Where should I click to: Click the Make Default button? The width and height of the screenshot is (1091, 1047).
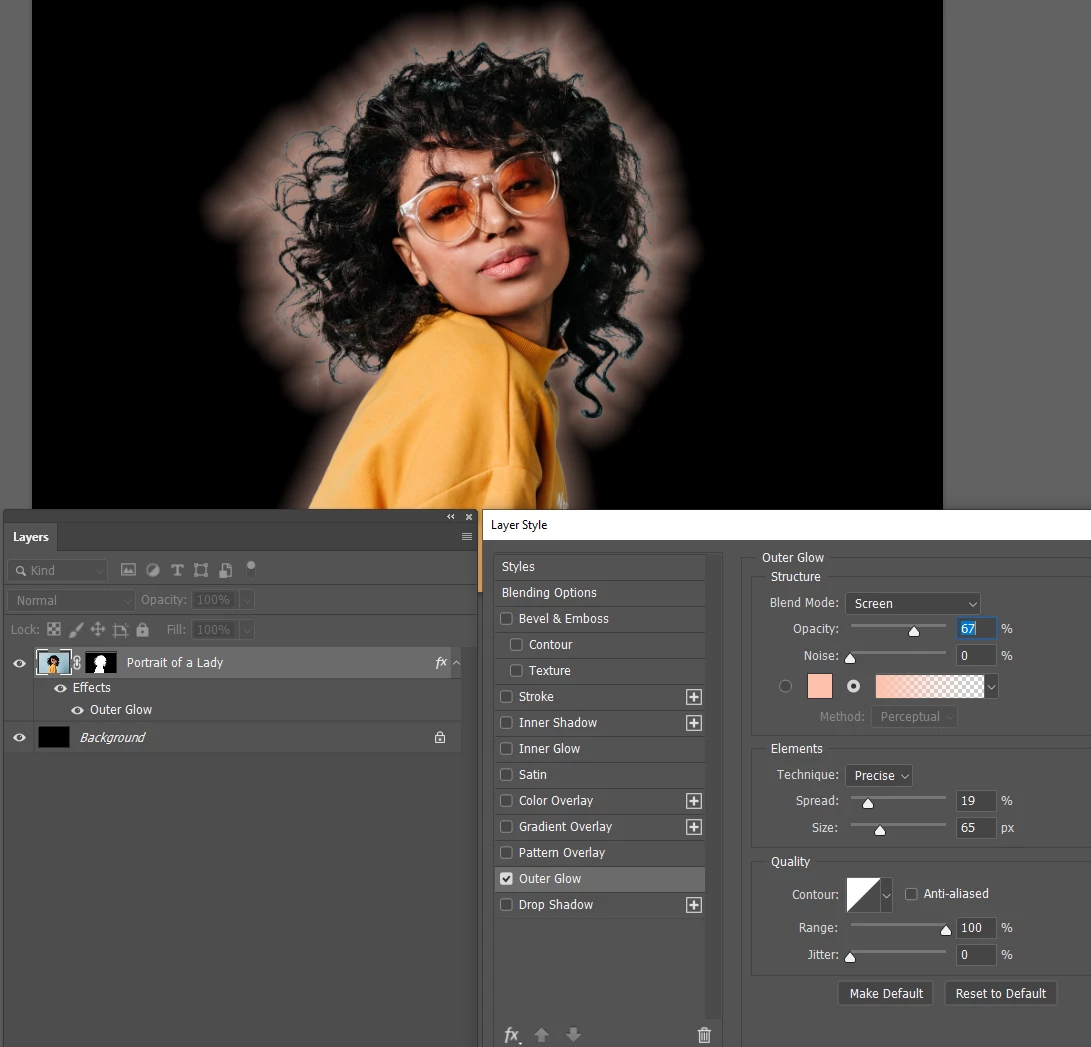pos(886,993)
